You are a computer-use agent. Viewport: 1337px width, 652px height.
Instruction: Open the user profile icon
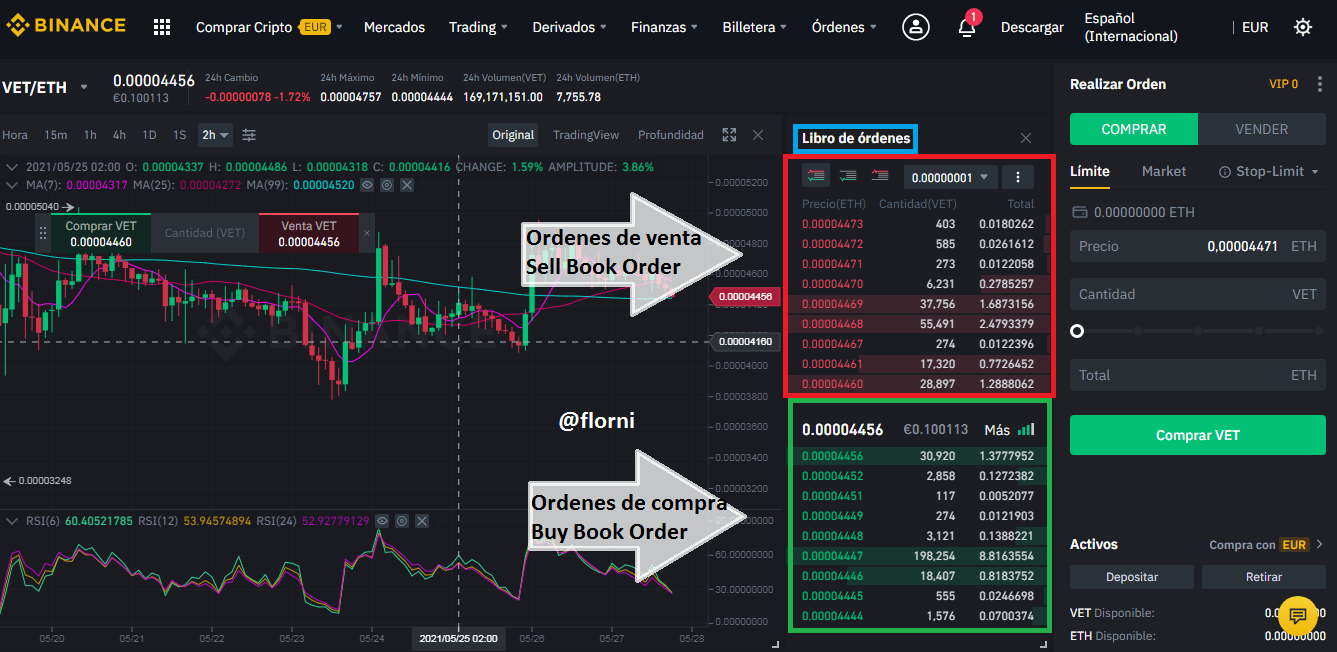(x=915, y=27)
